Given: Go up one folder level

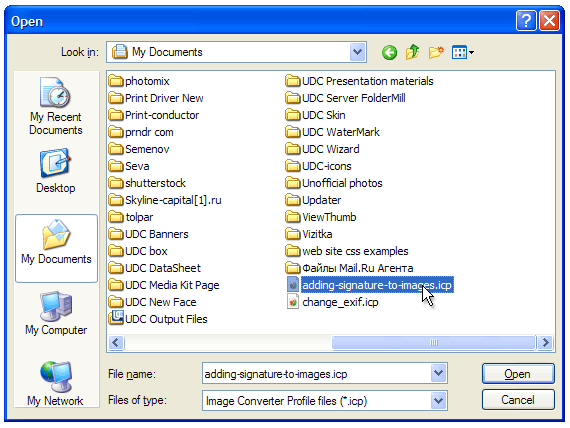Looking at the screenshot, I should point(413,52).
